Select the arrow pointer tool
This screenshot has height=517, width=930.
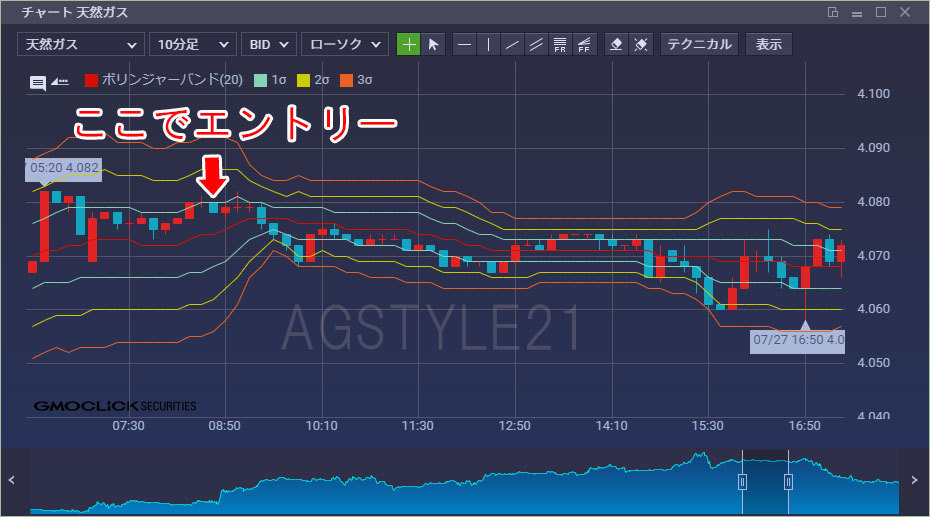pyautogui.click(x=433, y=45)
